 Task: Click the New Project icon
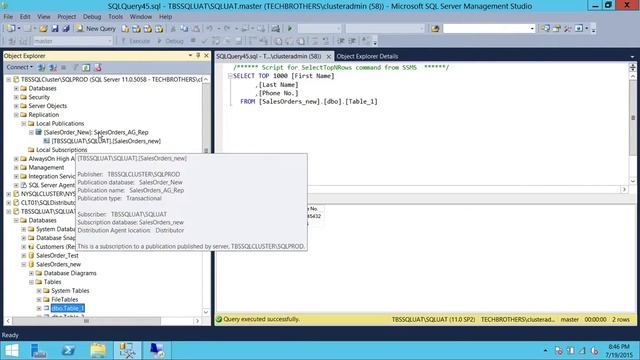[11, 29]
